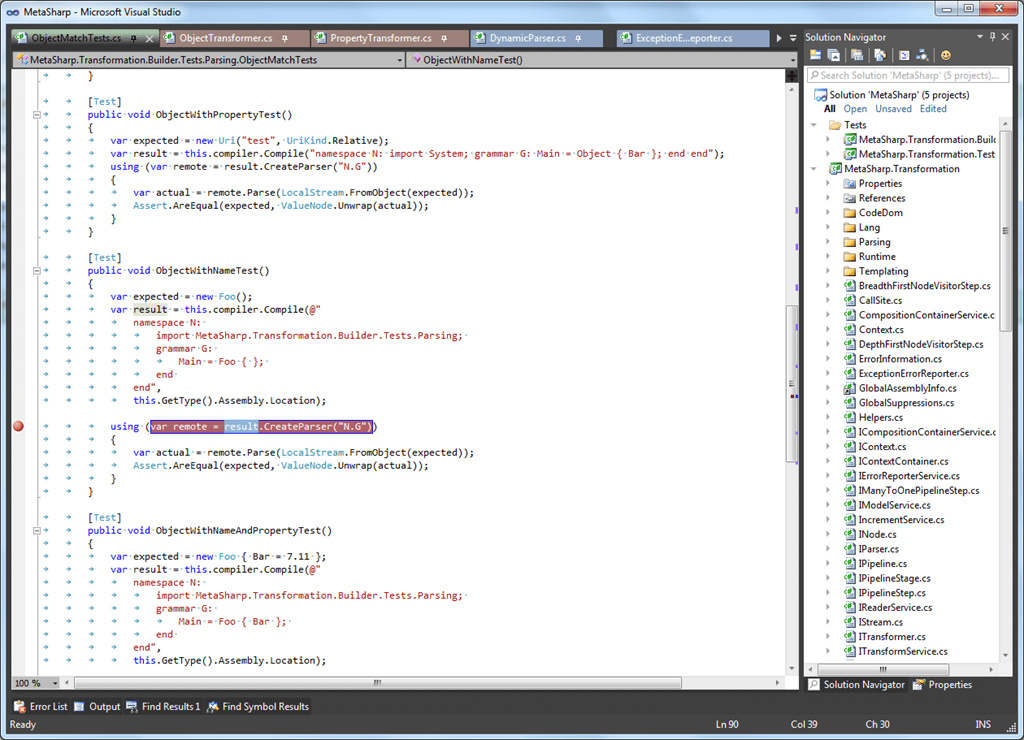The image size is (1024, 740).
Task: Filter Solution Navigator by Edited files
Action: pos(933,109)
